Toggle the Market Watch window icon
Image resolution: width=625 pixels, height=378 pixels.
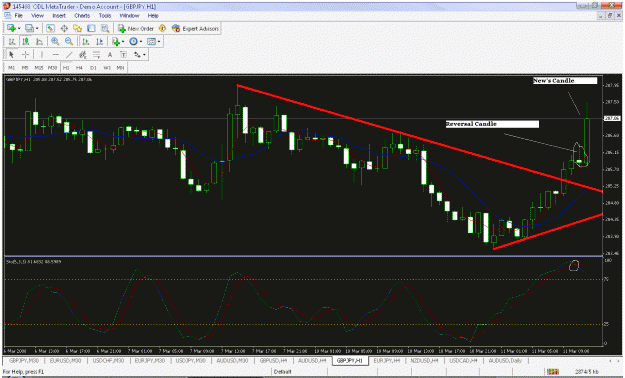point(50,28)
